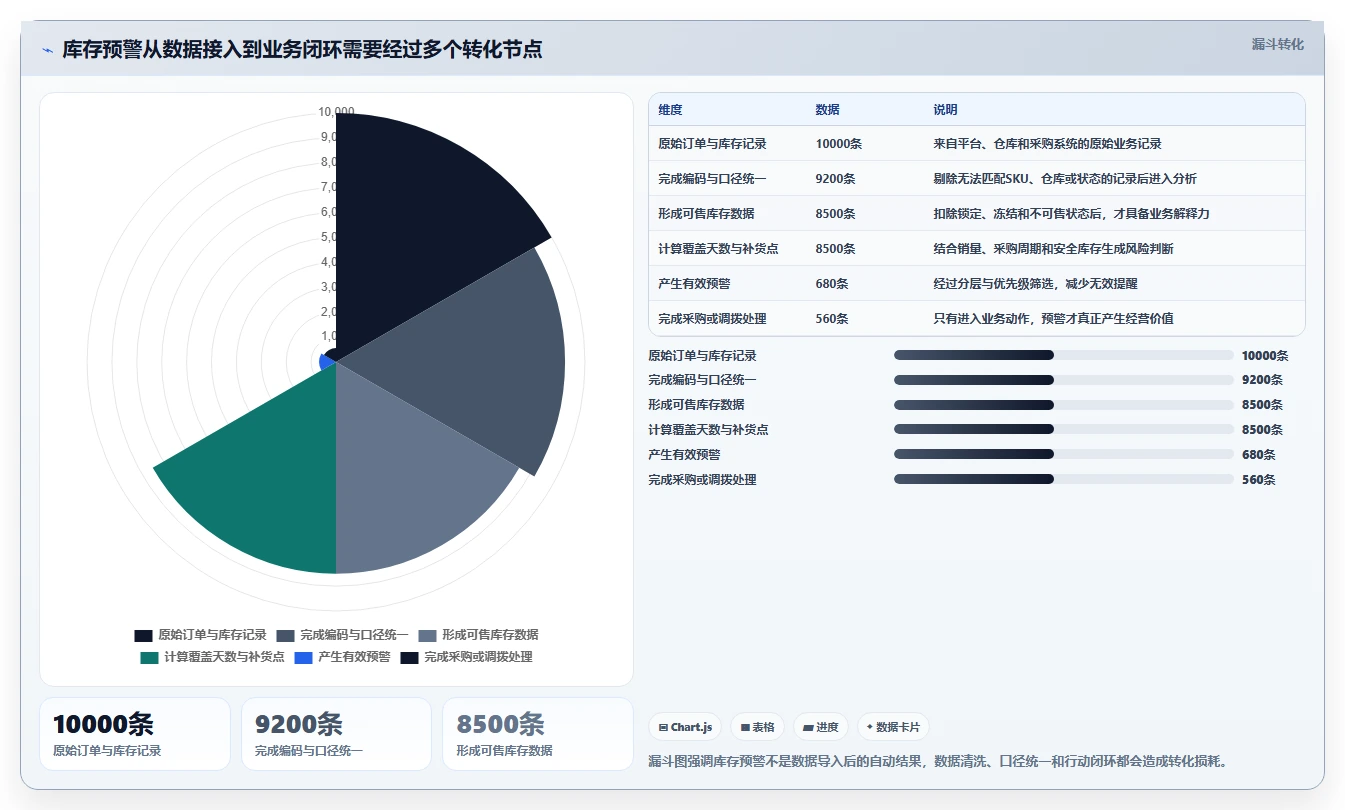
Task: Click the 产生有效预警 legend label
Action: click(x=354, y=657)
